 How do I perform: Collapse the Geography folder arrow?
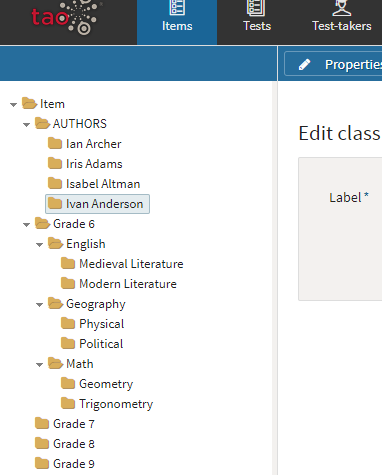click(x=39, y=305)
